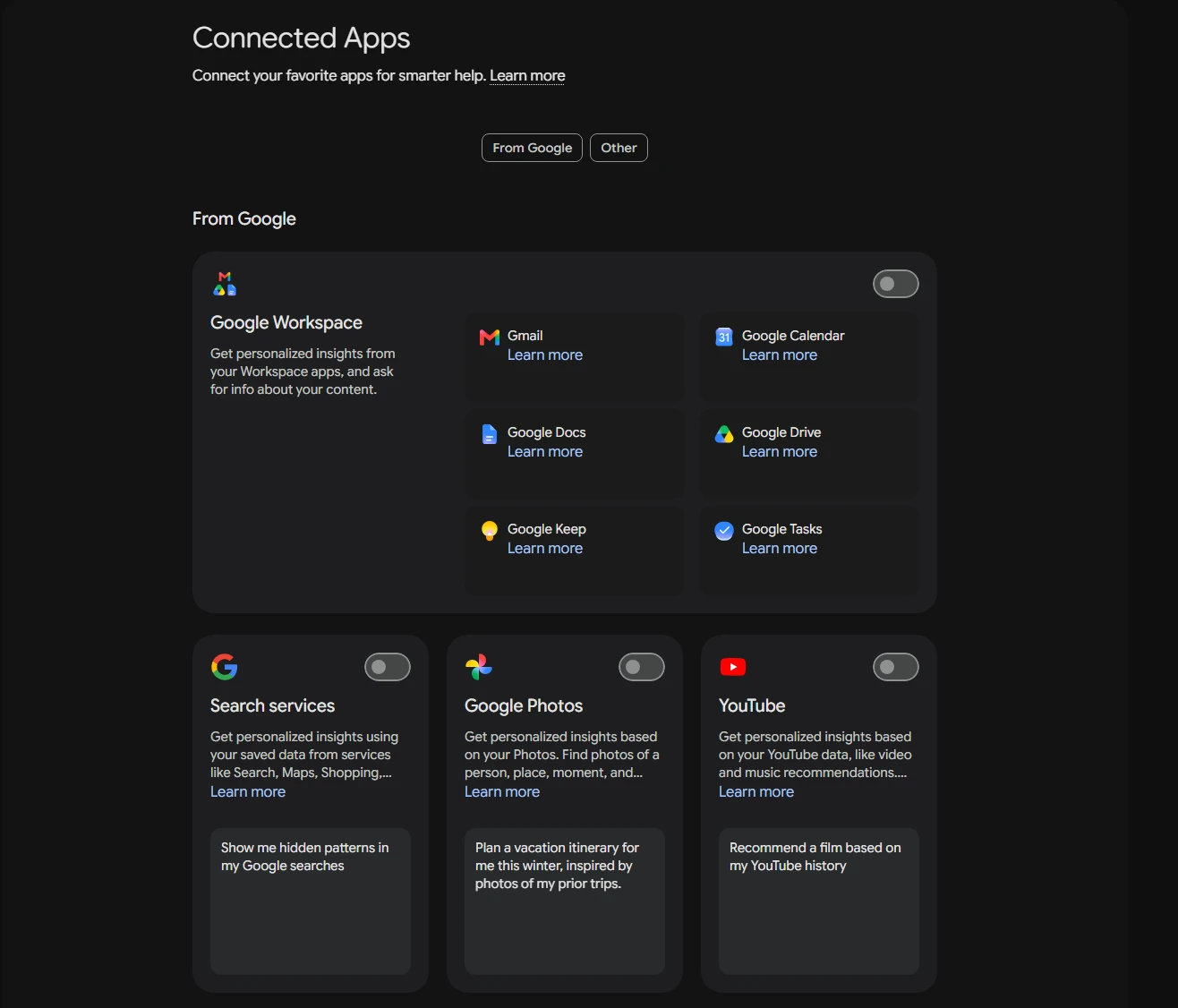
Task: Click the YouTube card title
Action: (752, 705)
